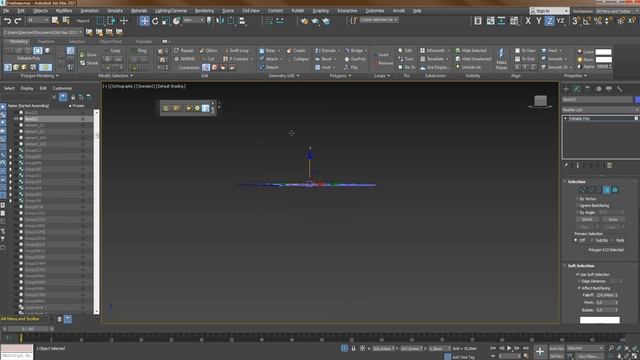
Task: Toggle the Edge Distance checkbox
Action: pos(579,281)
